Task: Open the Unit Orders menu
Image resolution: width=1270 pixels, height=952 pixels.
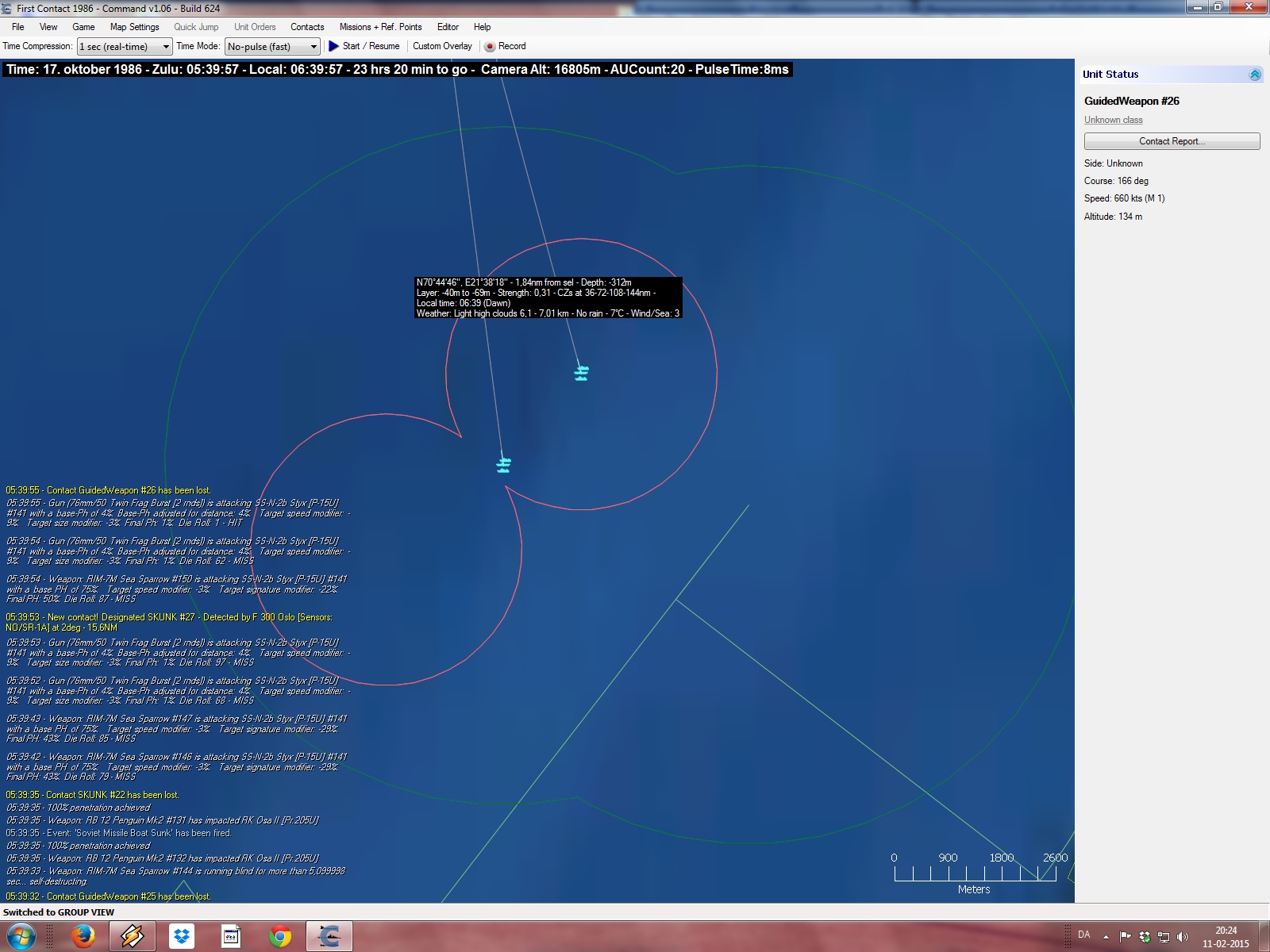Action: [255, 27]
